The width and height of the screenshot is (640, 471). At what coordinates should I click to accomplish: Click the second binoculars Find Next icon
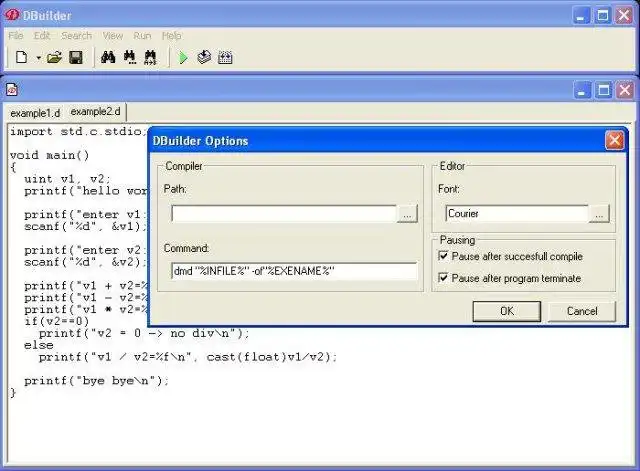pyautogui.click(x=129, y=58)
